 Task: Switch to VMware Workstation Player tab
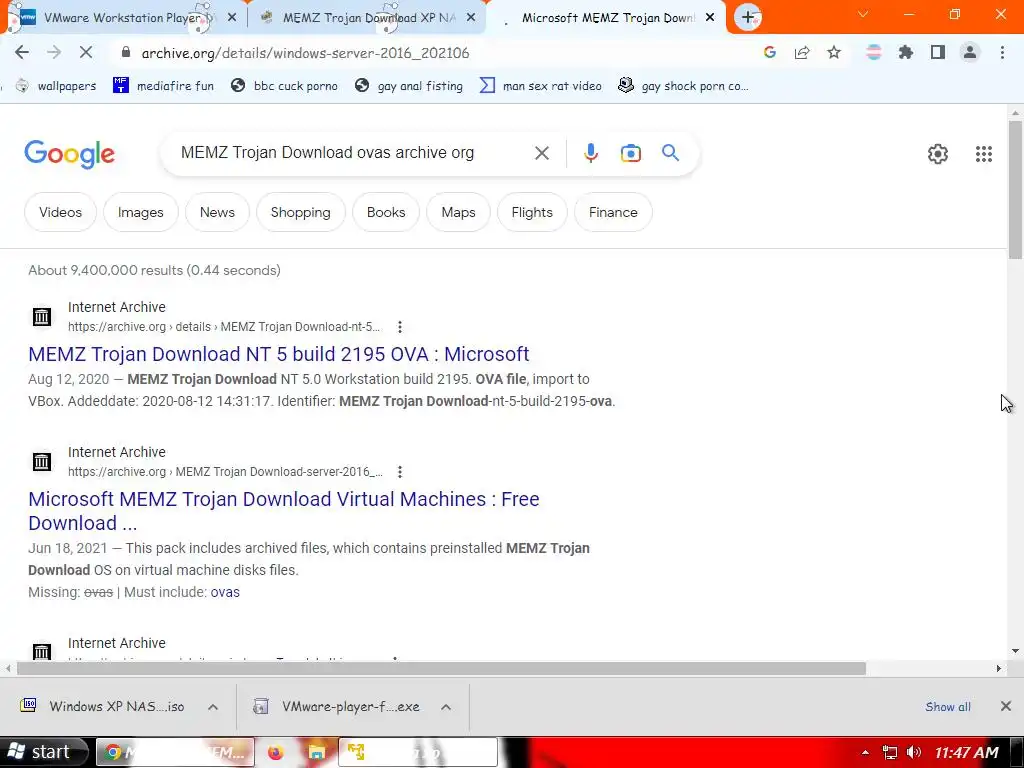pyautogui.click(x=124, y=18)
